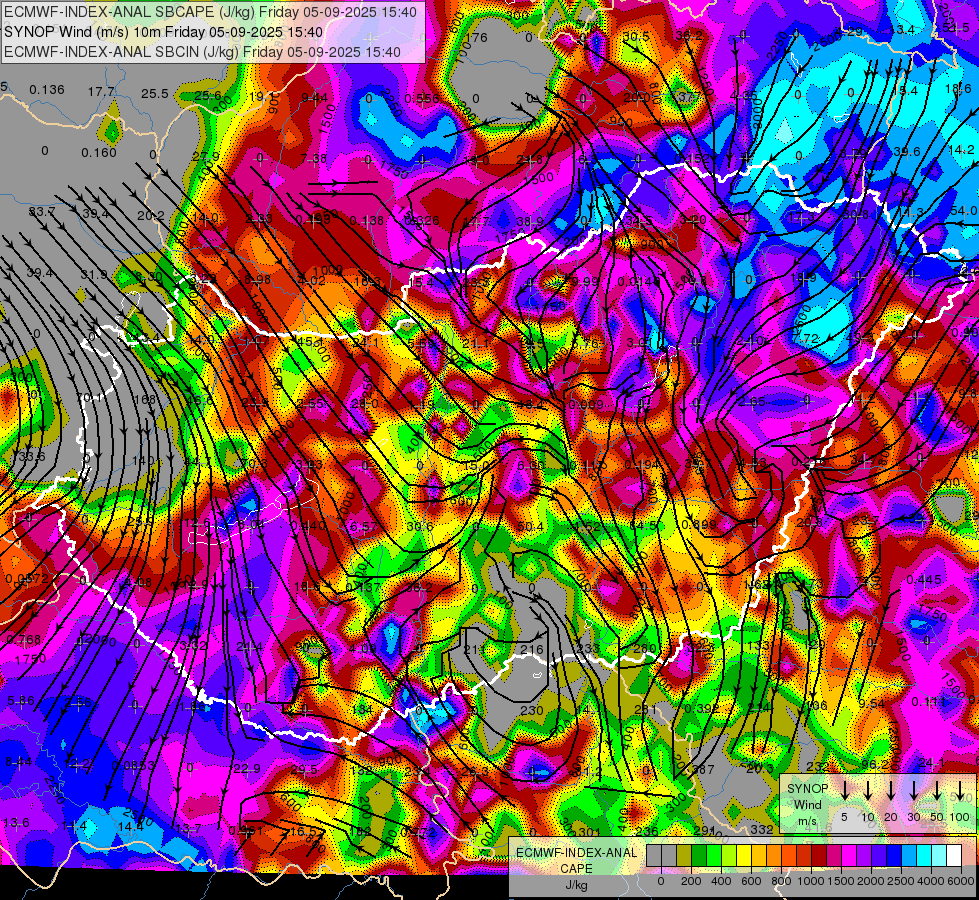
Task: Click the 100 m/s wind arrow in SYNOP legend
Action: click(x=960, y=790)
